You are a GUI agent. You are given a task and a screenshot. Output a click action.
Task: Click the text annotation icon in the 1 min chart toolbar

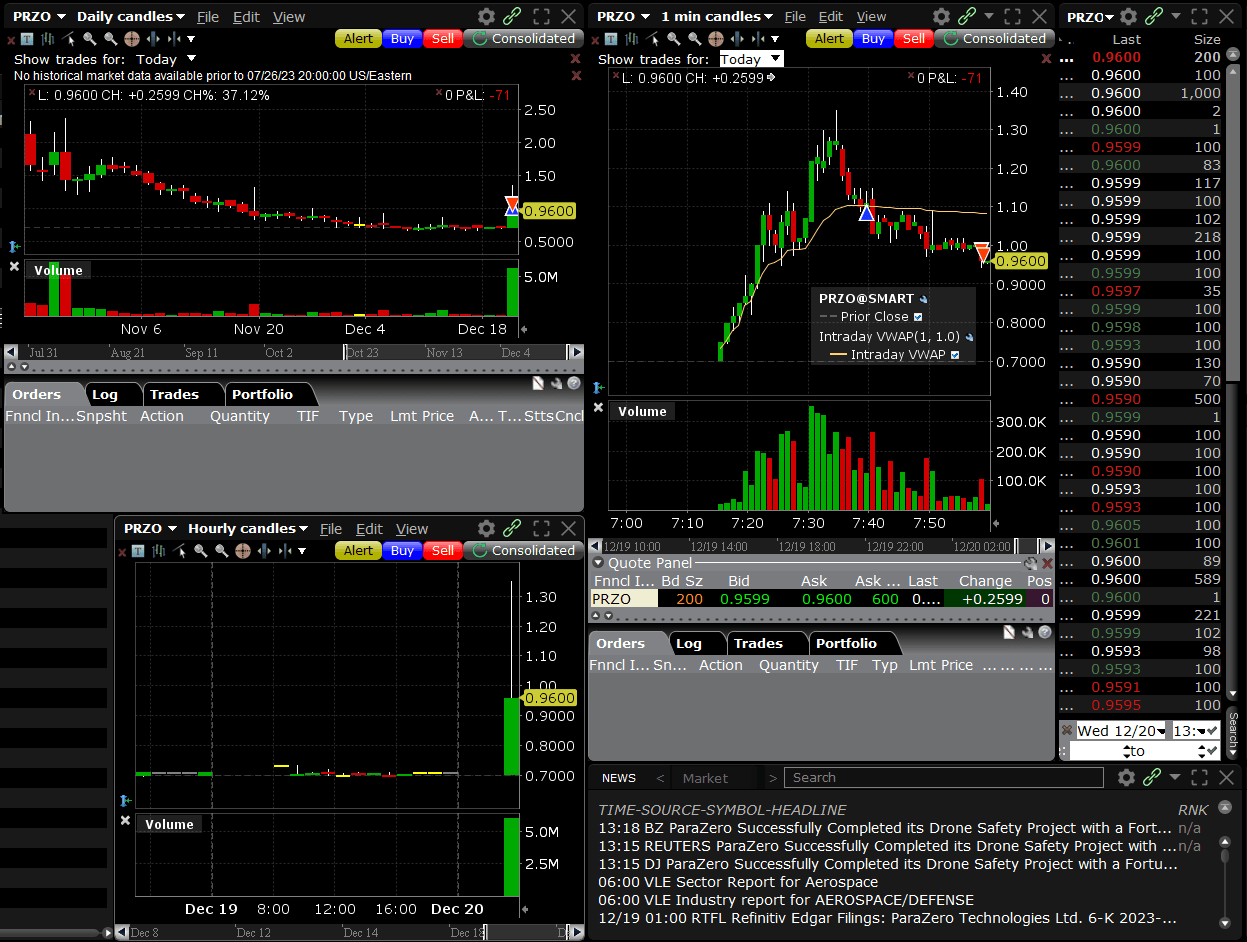(610, 39)
